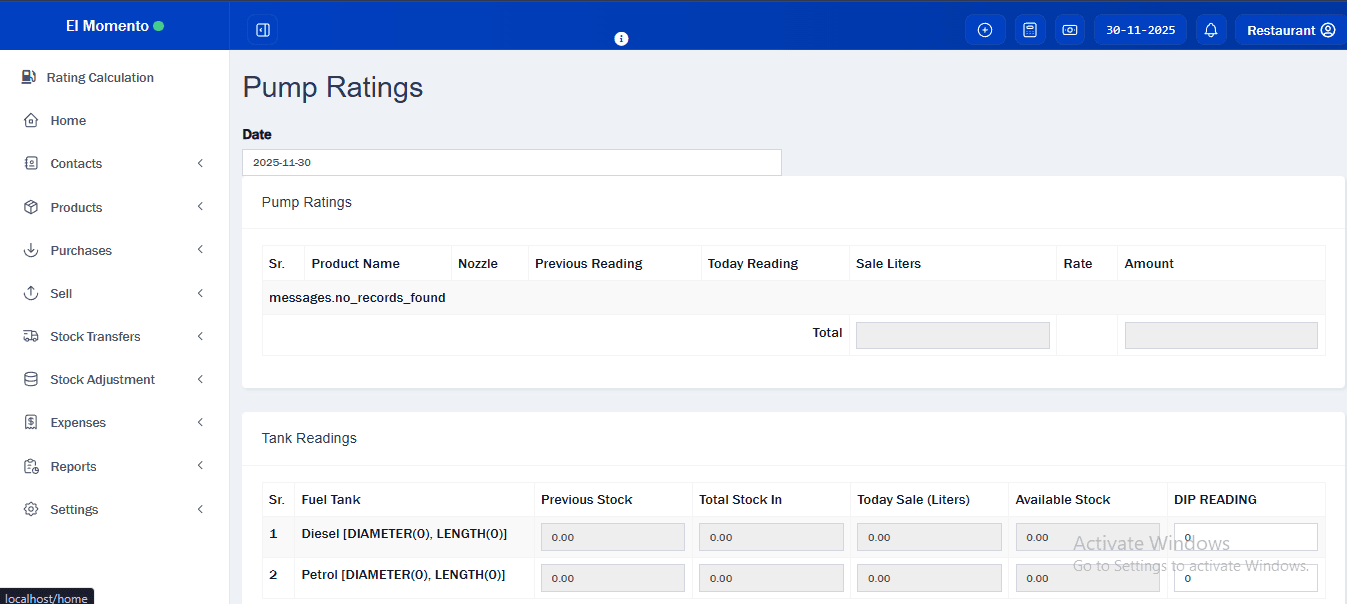The width and height of the screenshot is (1347, 604).
Task: Click the Reports icon in the sidebar
Action: tap(29, 466)
